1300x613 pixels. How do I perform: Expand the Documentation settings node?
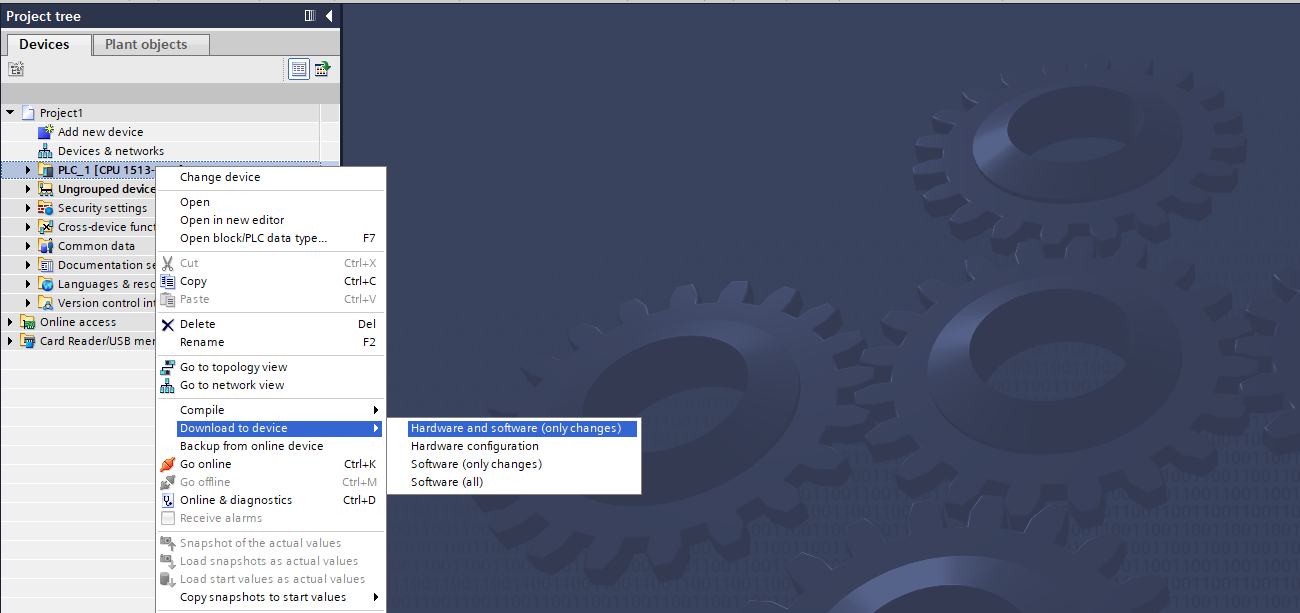pyautogui.click(x=28, y=265)
